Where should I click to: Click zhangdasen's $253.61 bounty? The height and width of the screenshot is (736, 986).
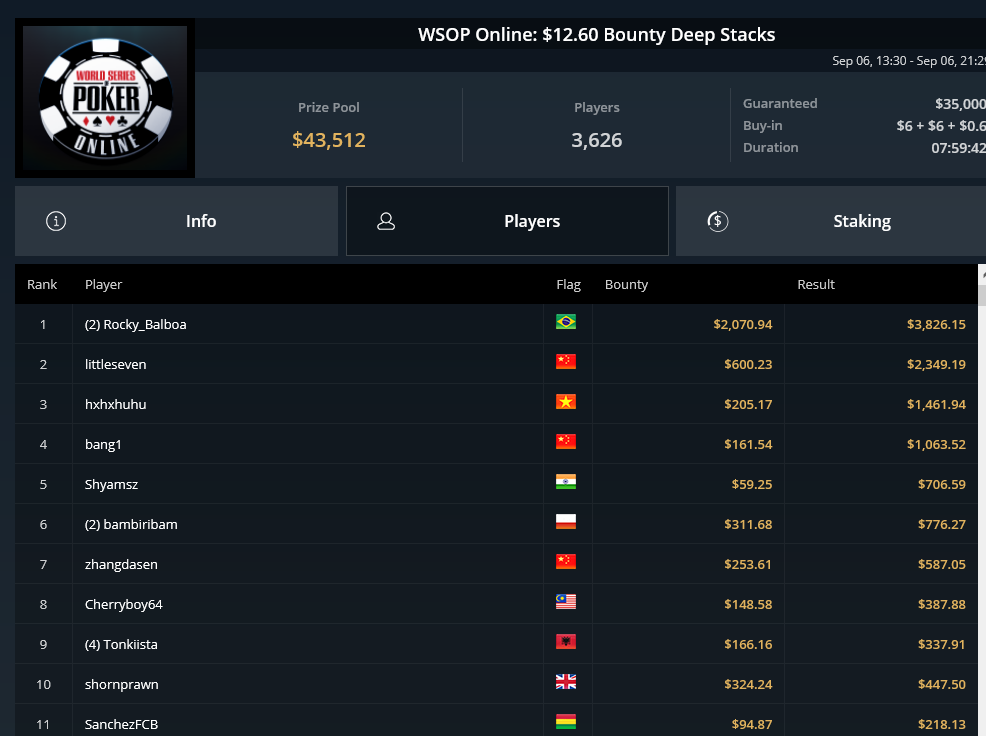[x=748, y=564]
